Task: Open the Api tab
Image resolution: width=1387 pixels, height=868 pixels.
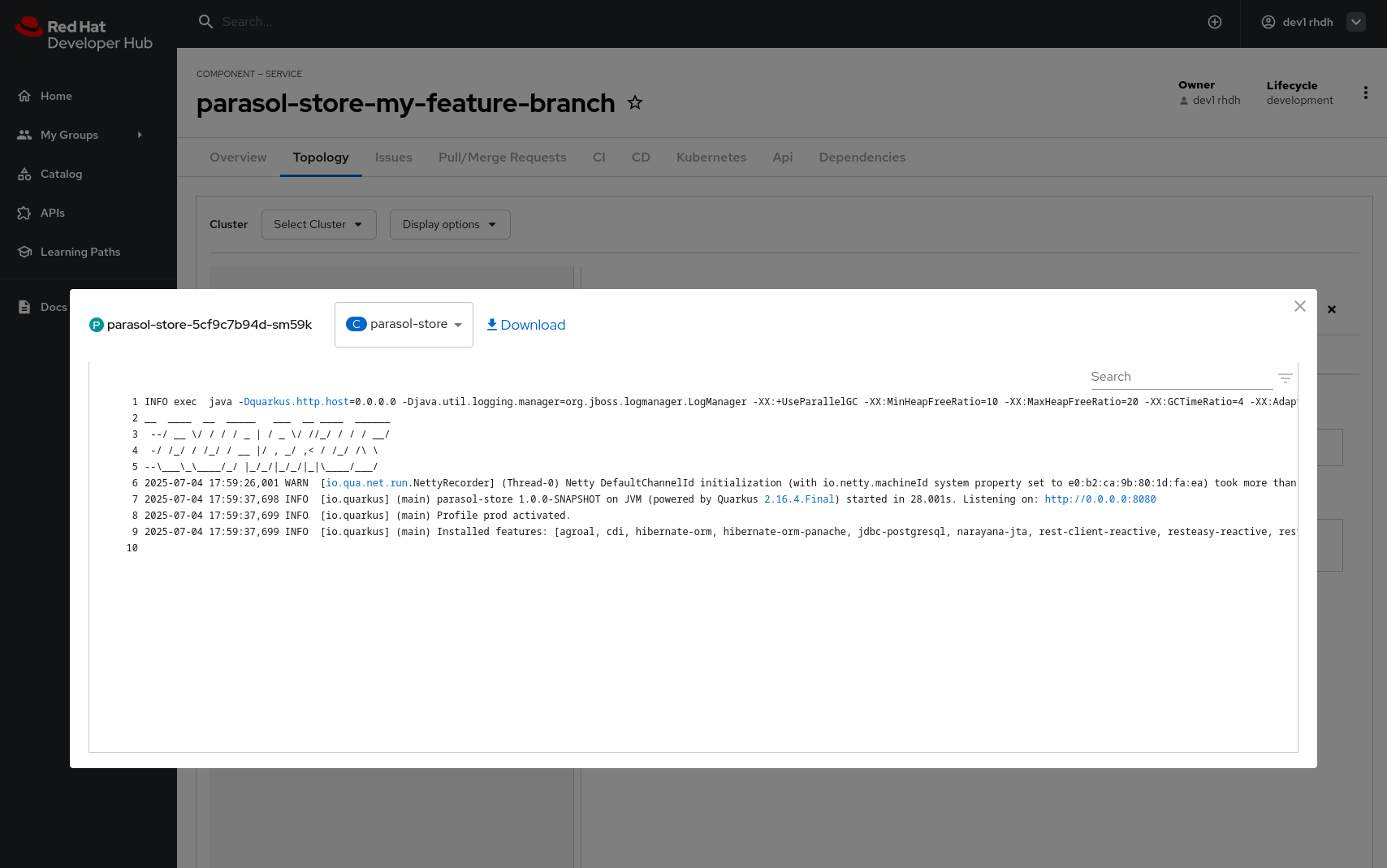Action: [x=783, y=158]
